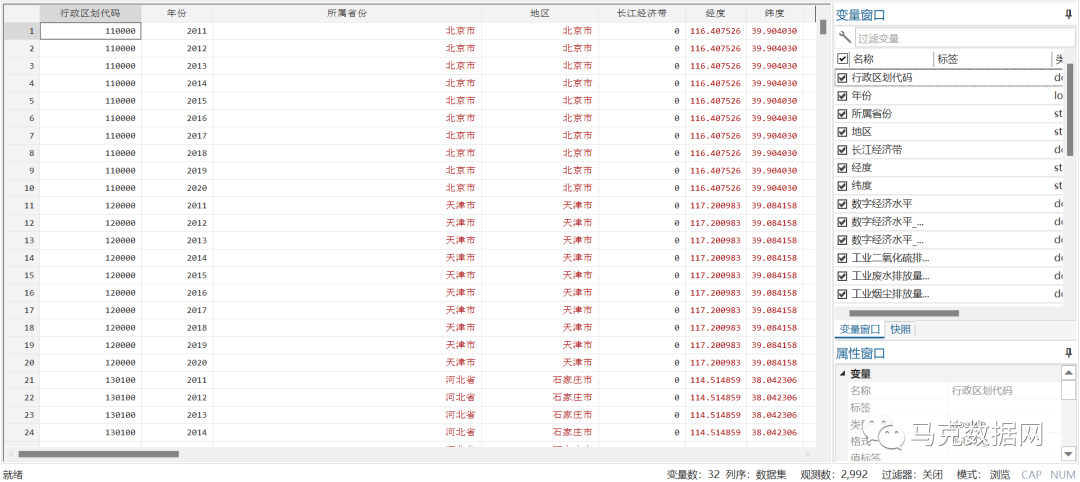Screen dimensions: 1080x482
Task: Click the 河北省 cell in row 22
Action: click(347, 397)
